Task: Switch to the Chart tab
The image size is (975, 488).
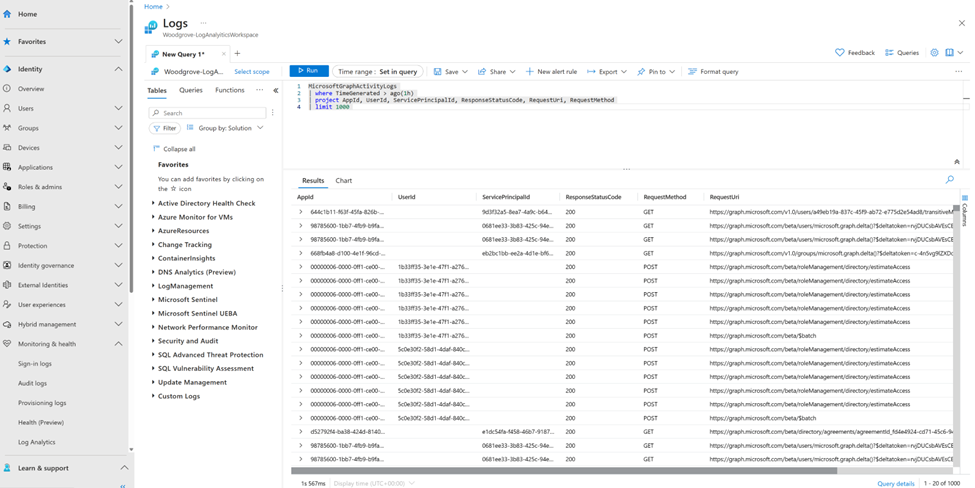Action: click(343, 181)
